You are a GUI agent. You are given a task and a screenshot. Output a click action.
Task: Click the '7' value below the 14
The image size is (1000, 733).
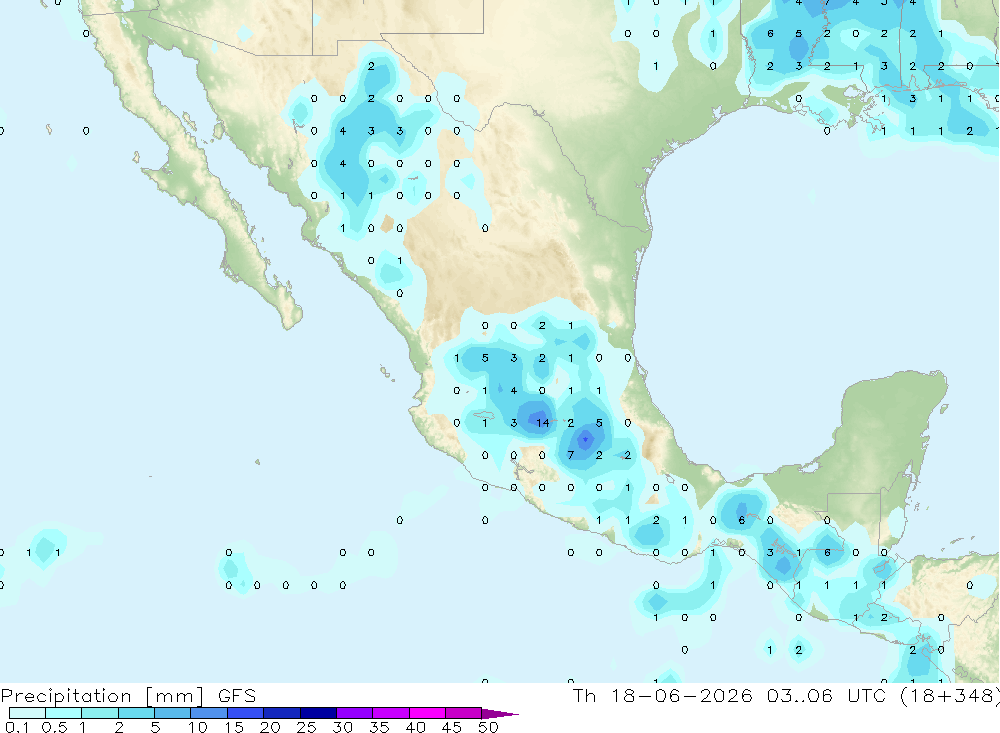pyautogui.click(x=571, y=455)
